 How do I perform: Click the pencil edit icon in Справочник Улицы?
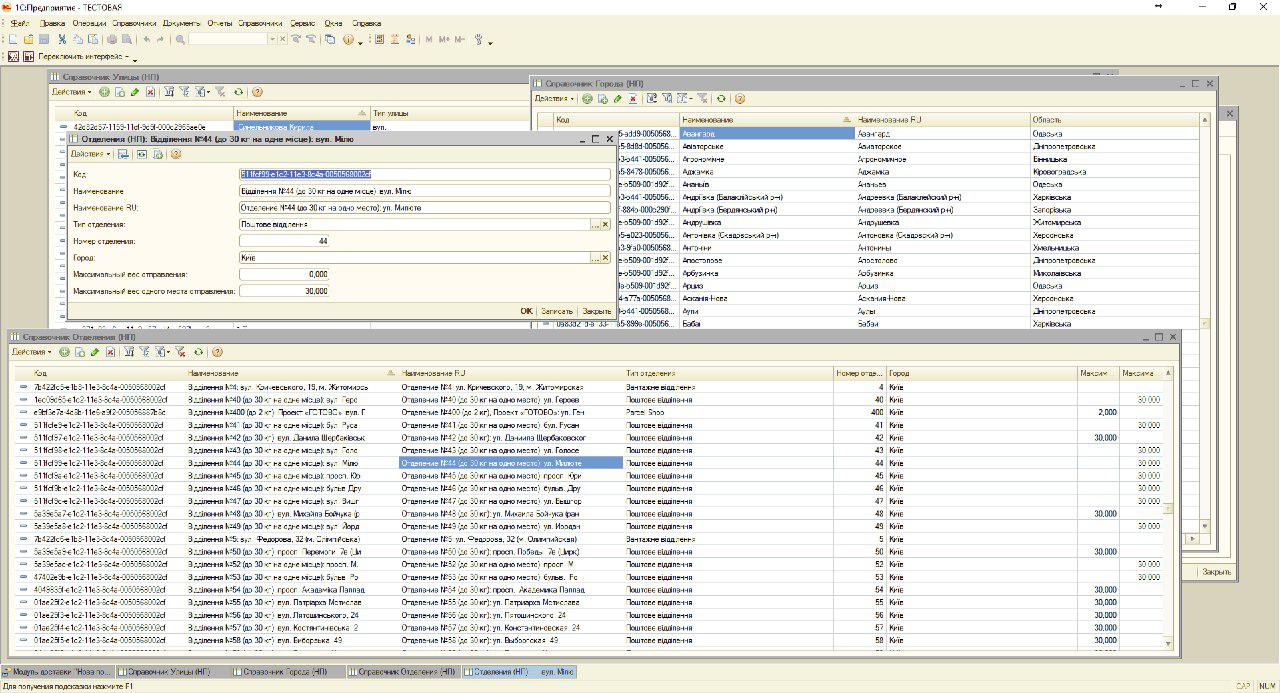point(135,92)
